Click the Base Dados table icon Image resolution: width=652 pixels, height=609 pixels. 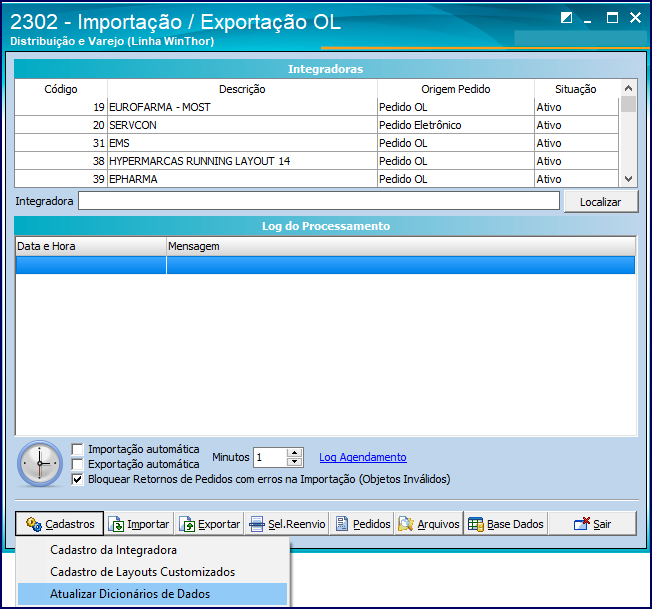476,524
